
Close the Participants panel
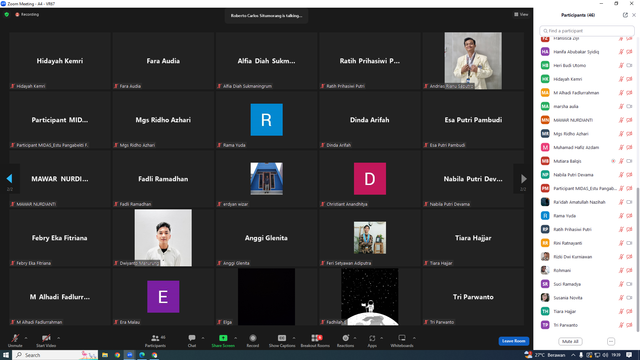pyautogui.click(x=634, y=15)
